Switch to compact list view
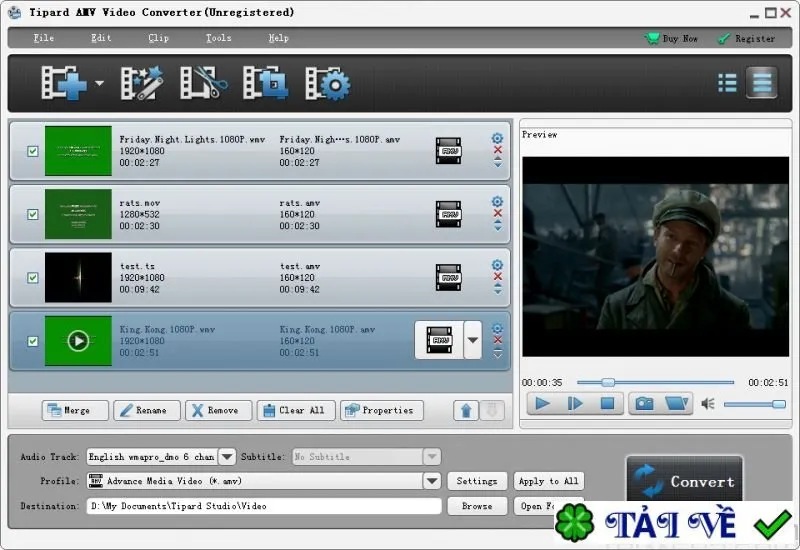This screenshot has height=550, width=800. [x=727, y=83]
